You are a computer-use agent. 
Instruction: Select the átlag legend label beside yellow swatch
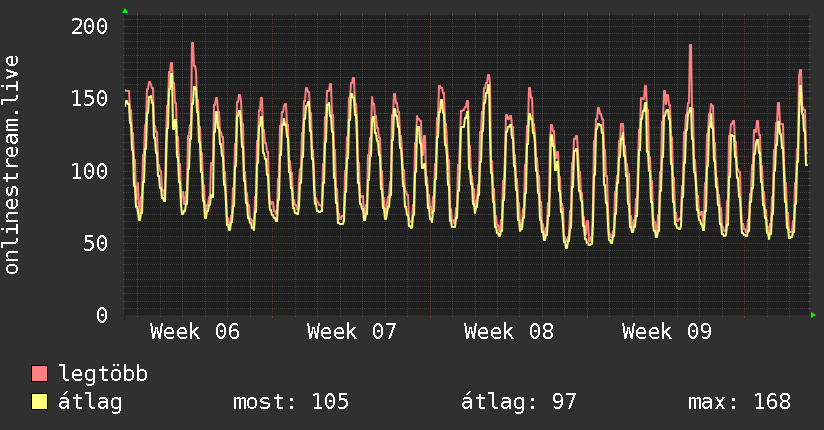(90, 402)
